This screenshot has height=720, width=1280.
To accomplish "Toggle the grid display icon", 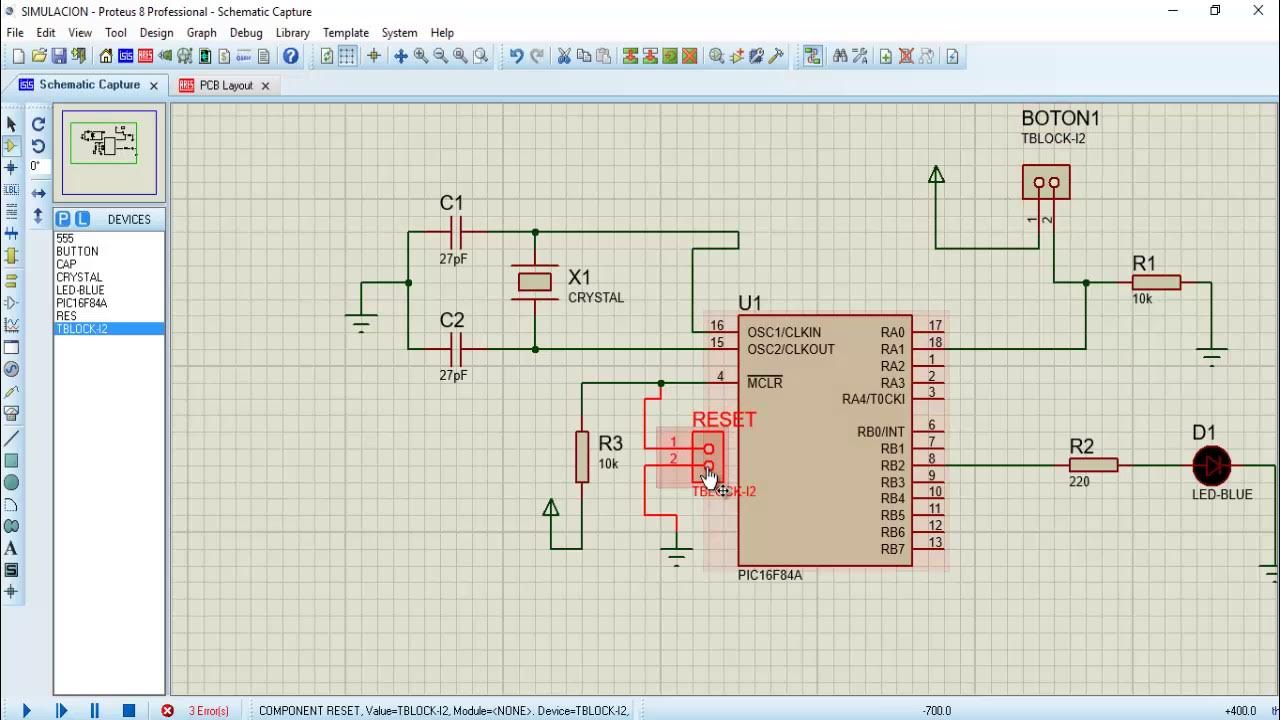I will 347,56.
